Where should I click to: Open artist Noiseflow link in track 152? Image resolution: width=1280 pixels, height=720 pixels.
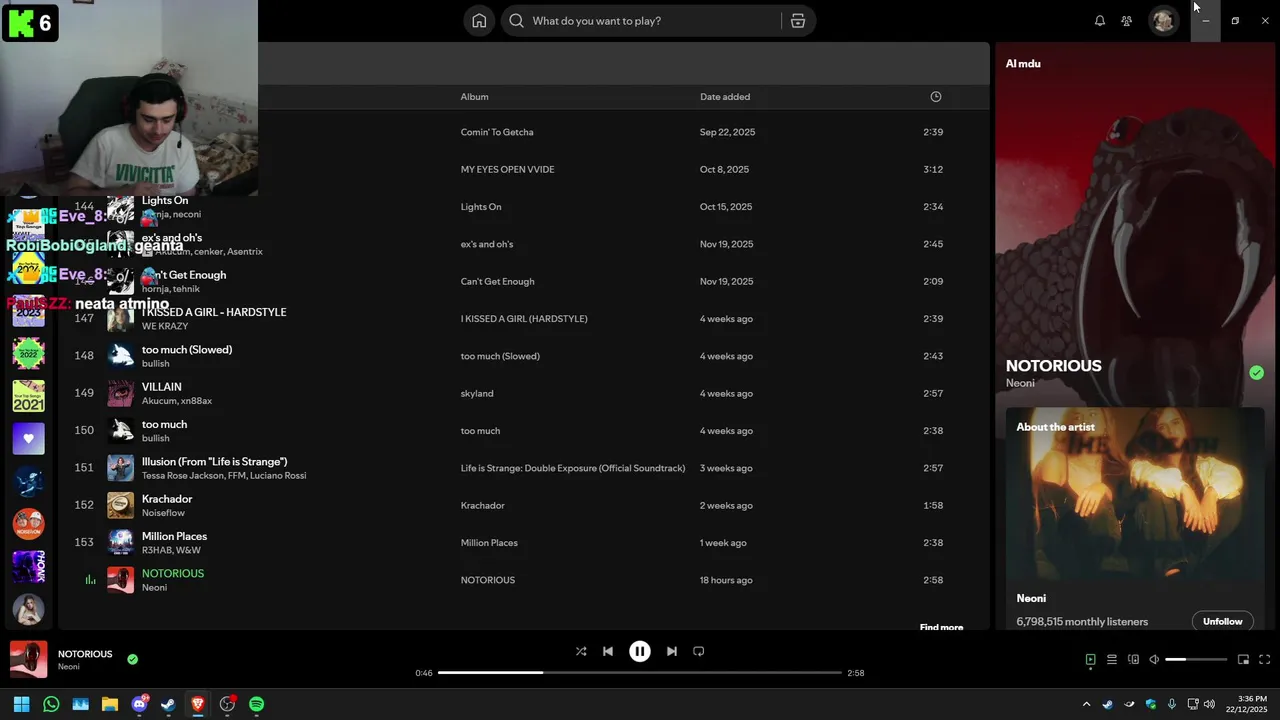163,513
